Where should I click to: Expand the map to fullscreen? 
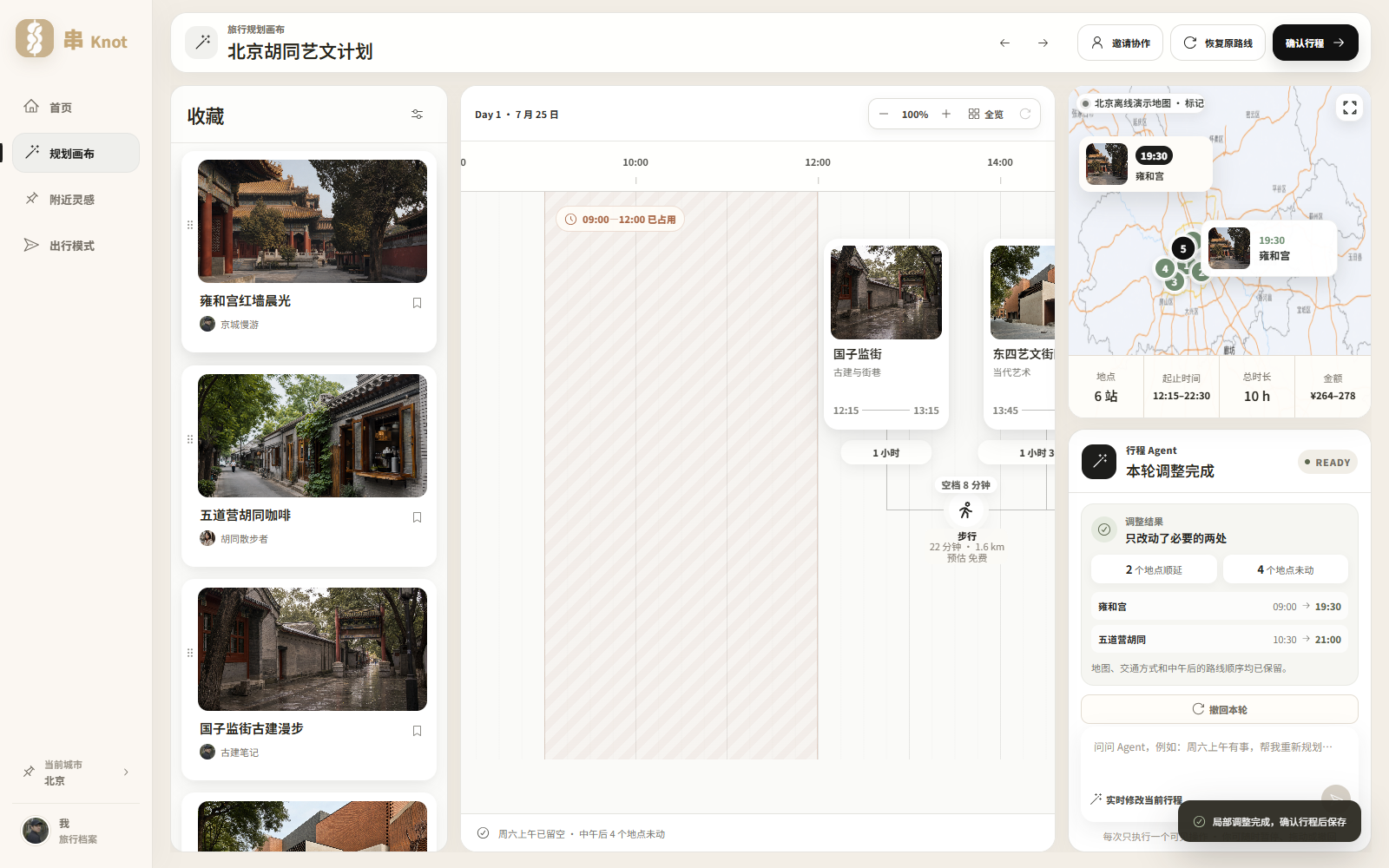coord(1350,108)
